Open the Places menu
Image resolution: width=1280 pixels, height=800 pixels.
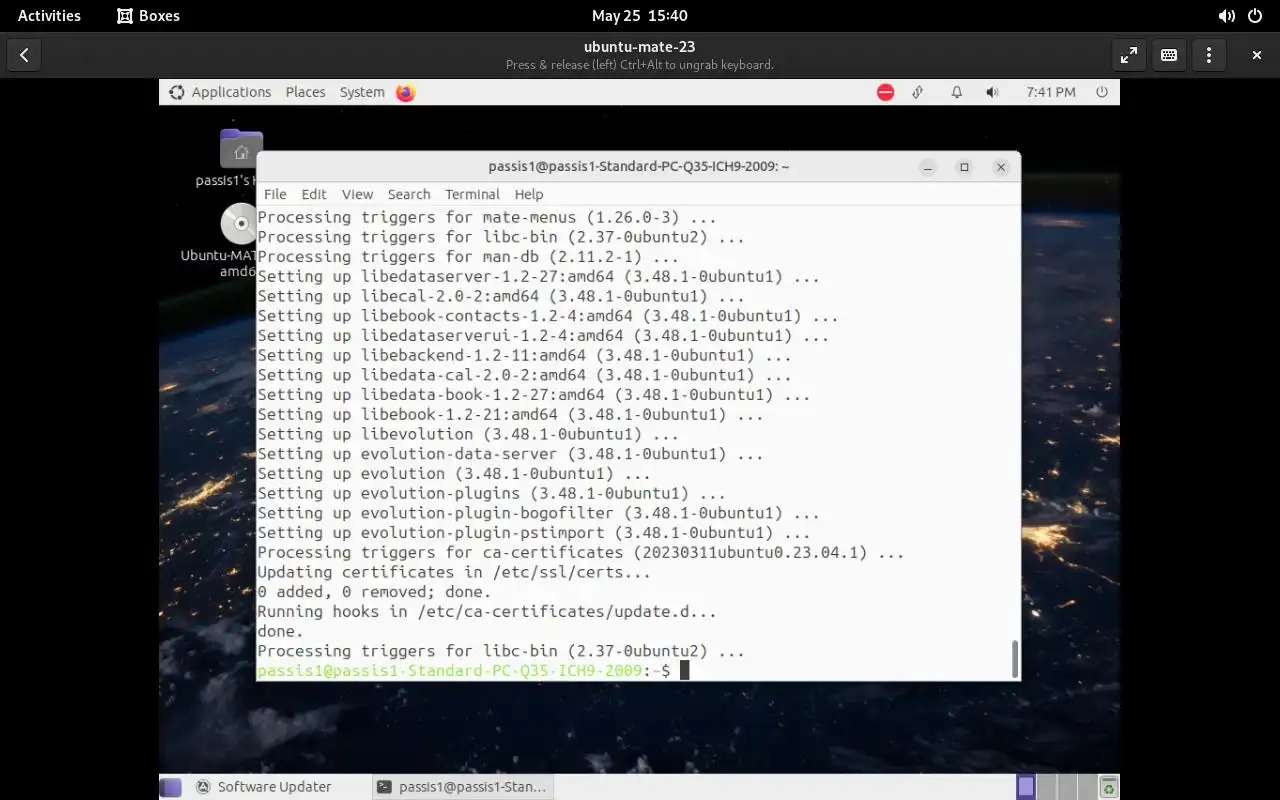(x=305, y=92)
